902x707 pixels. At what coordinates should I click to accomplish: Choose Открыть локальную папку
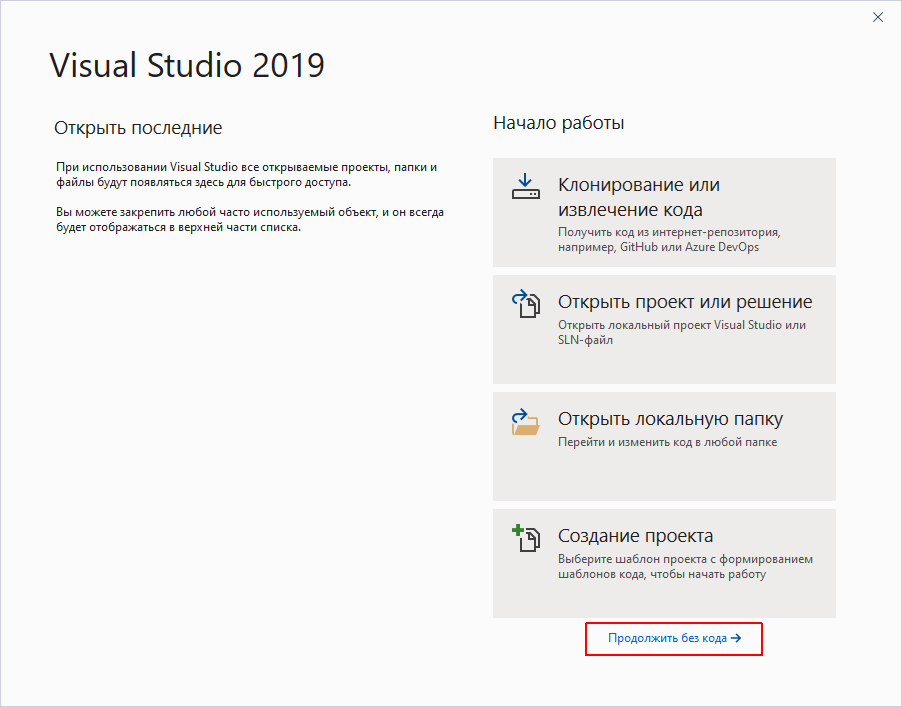point(670,419)
